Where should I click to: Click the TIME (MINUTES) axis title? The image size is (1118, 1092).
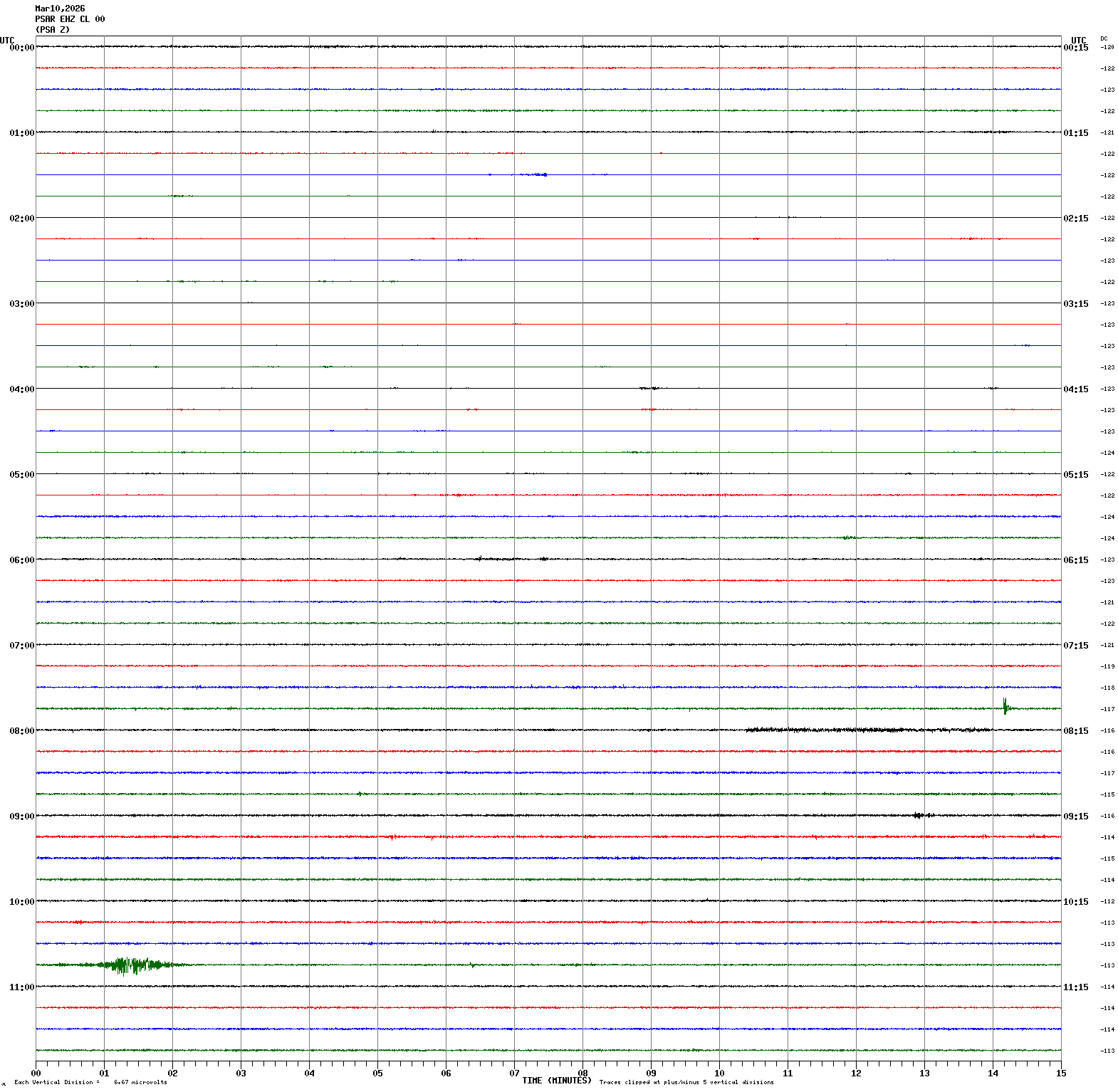(x=556, y=1081)
